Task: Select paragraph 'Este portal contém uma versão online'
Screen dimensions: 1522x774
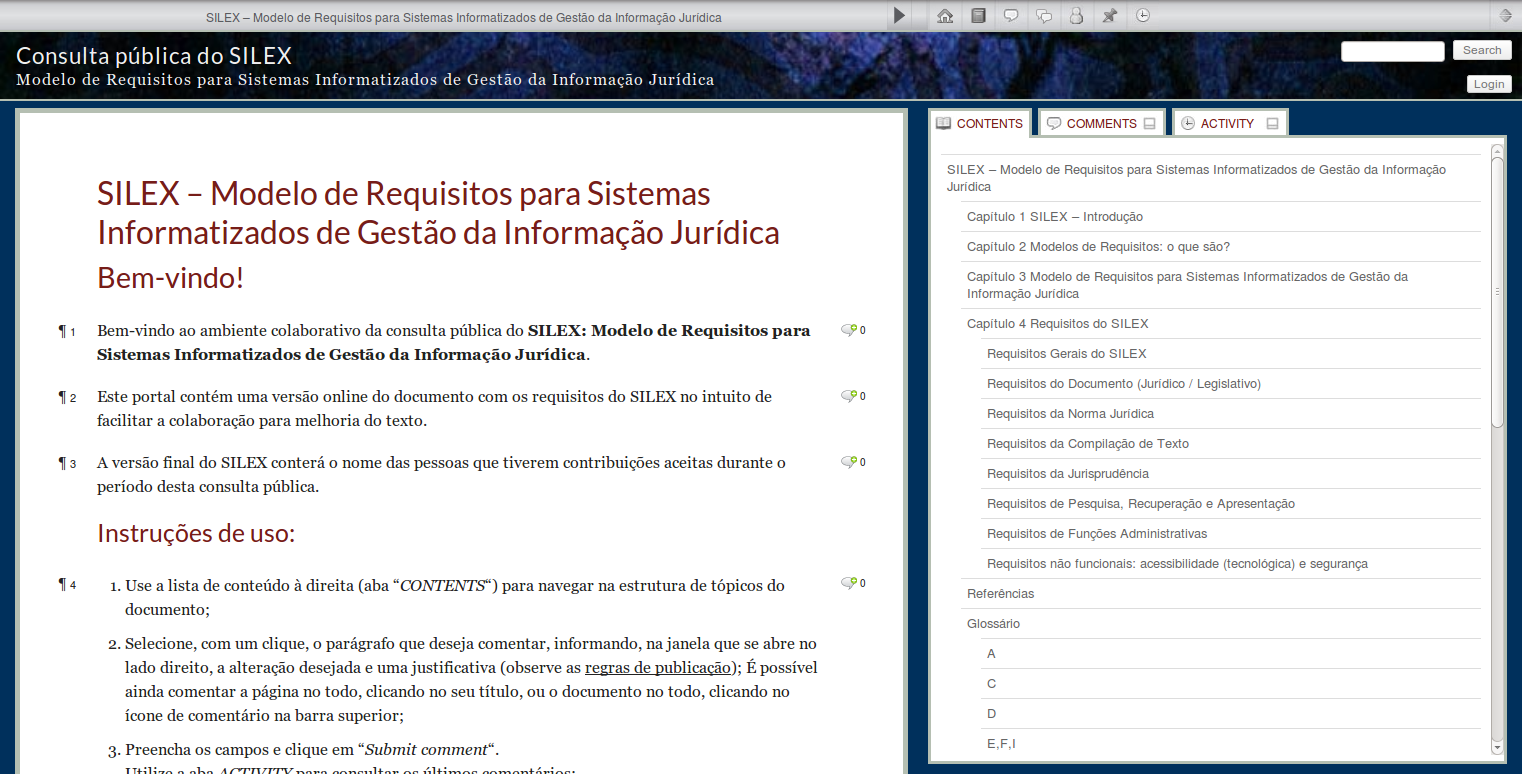Action: pyautogui.click(x=434, y=409)
